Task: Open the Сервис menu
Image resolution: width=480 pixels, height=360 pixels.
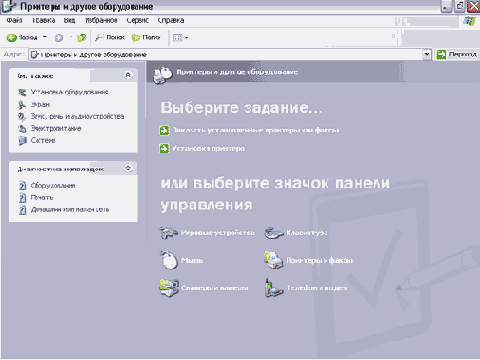Action: tap(137, 20)
